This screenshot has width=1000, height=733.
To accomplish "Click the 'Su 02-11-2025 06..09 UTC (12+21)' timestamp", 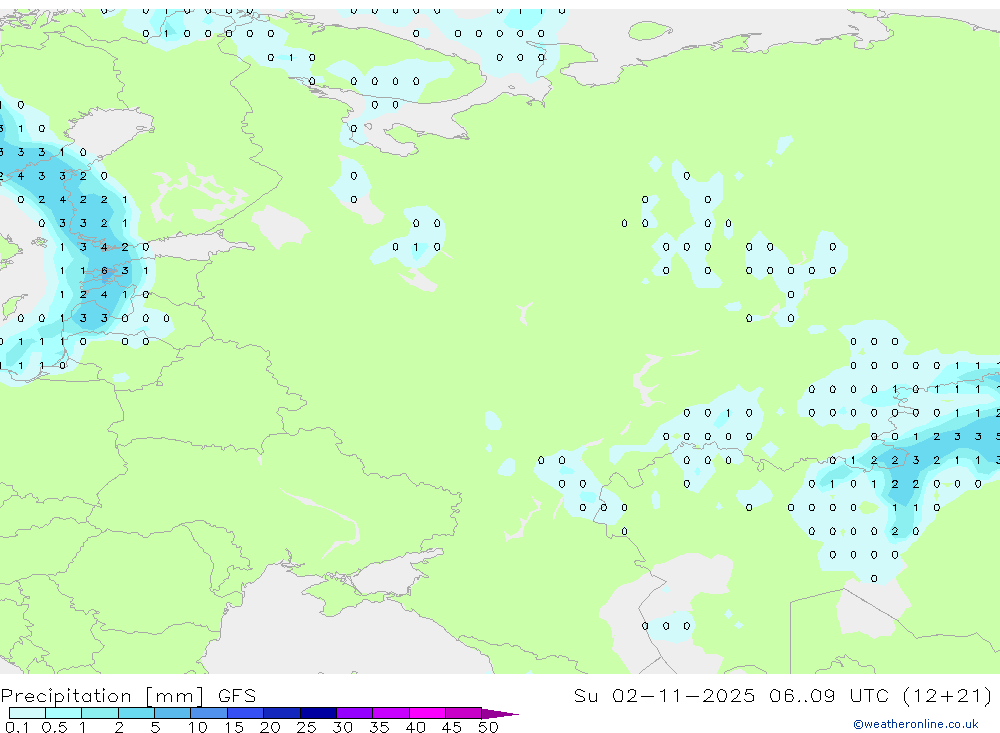I will tap(783, 696).
